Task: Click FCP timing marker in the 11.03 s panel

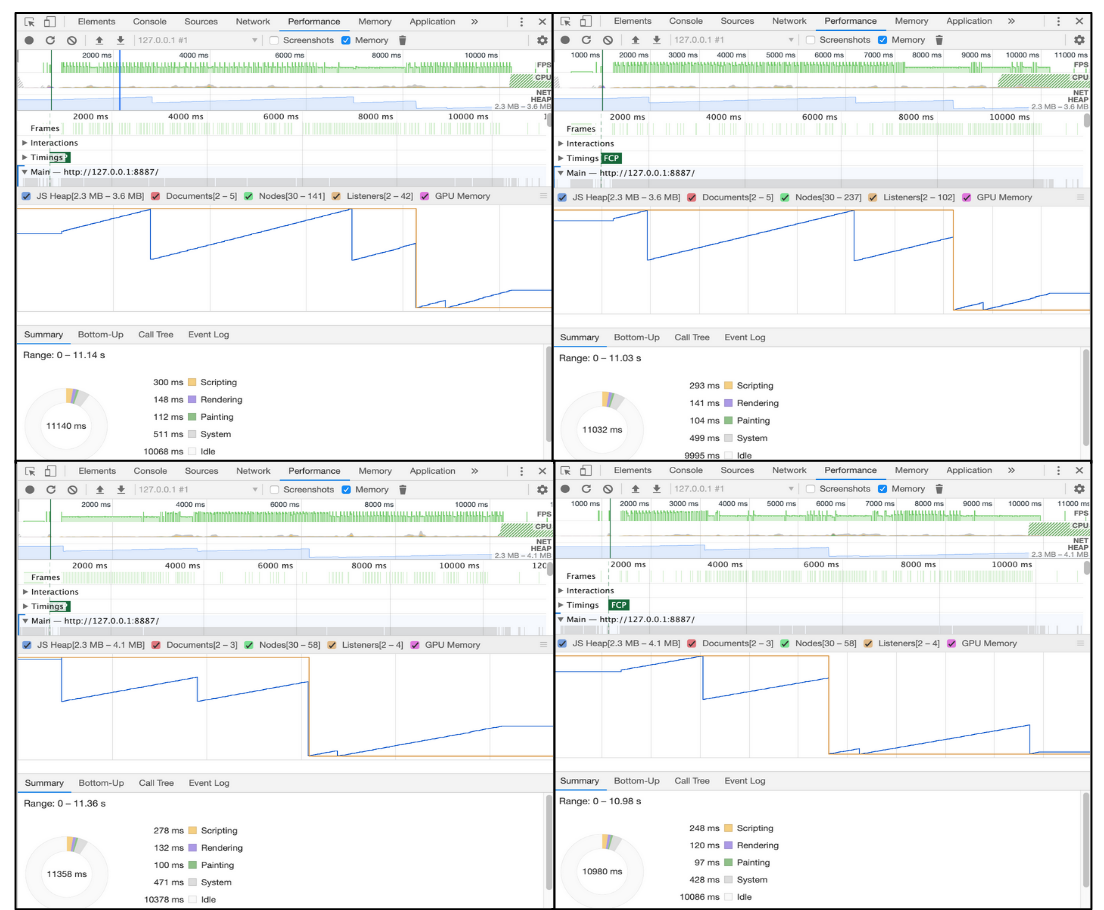Action: tap(611, 158)
